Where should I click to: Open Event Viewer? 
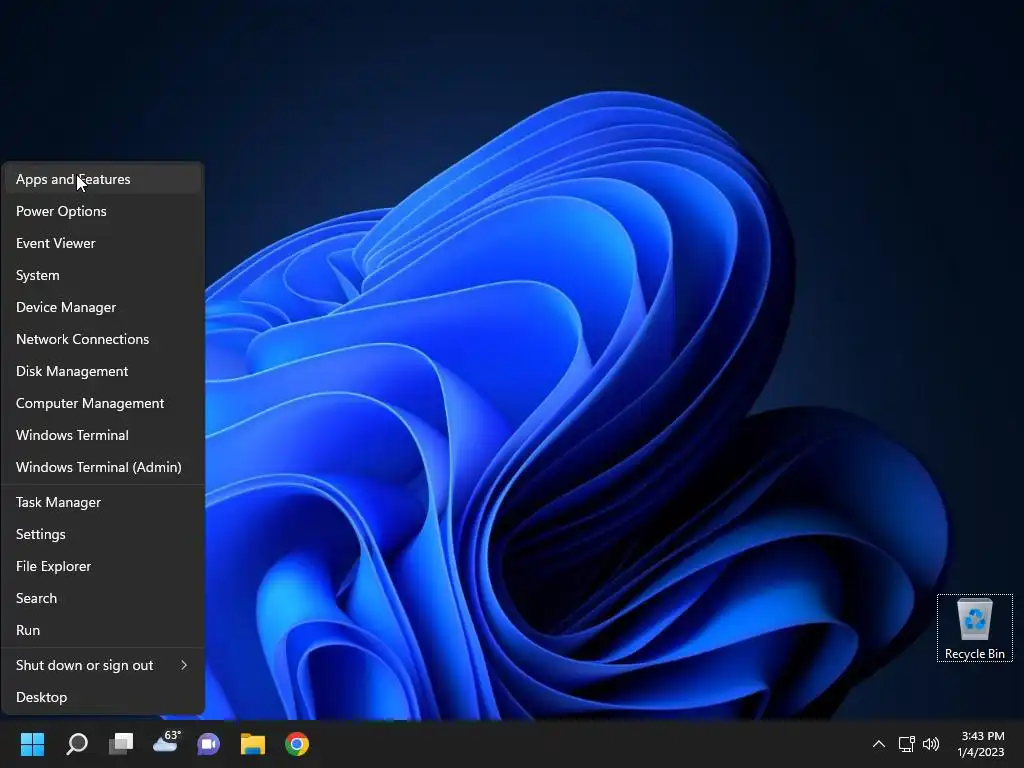(x=103, y=243)
